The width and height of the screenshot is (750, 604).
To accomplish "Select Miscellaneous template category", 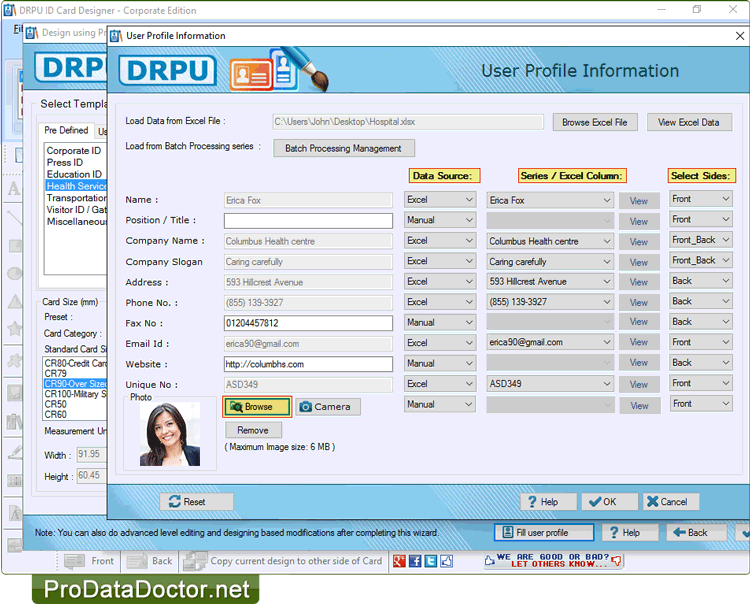I will (x=76, y=222).
